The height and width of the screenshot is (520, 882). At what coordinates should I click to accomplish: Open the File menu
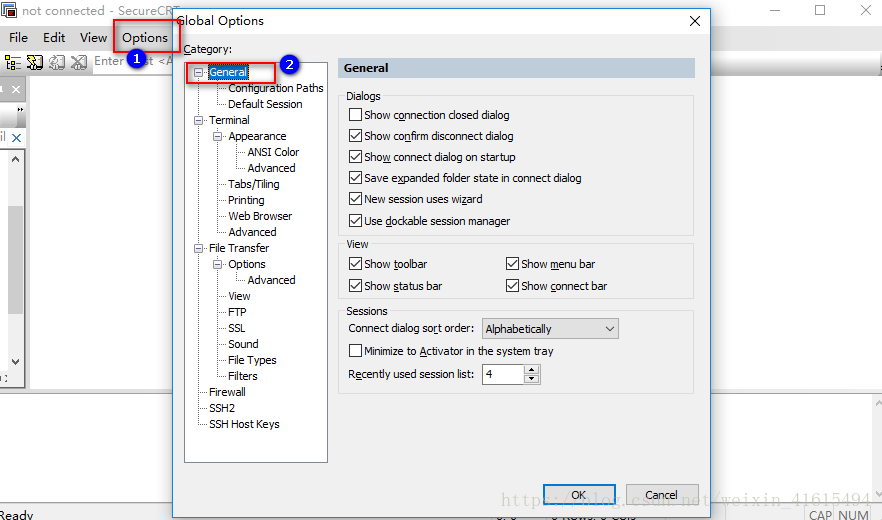[18, 38]
